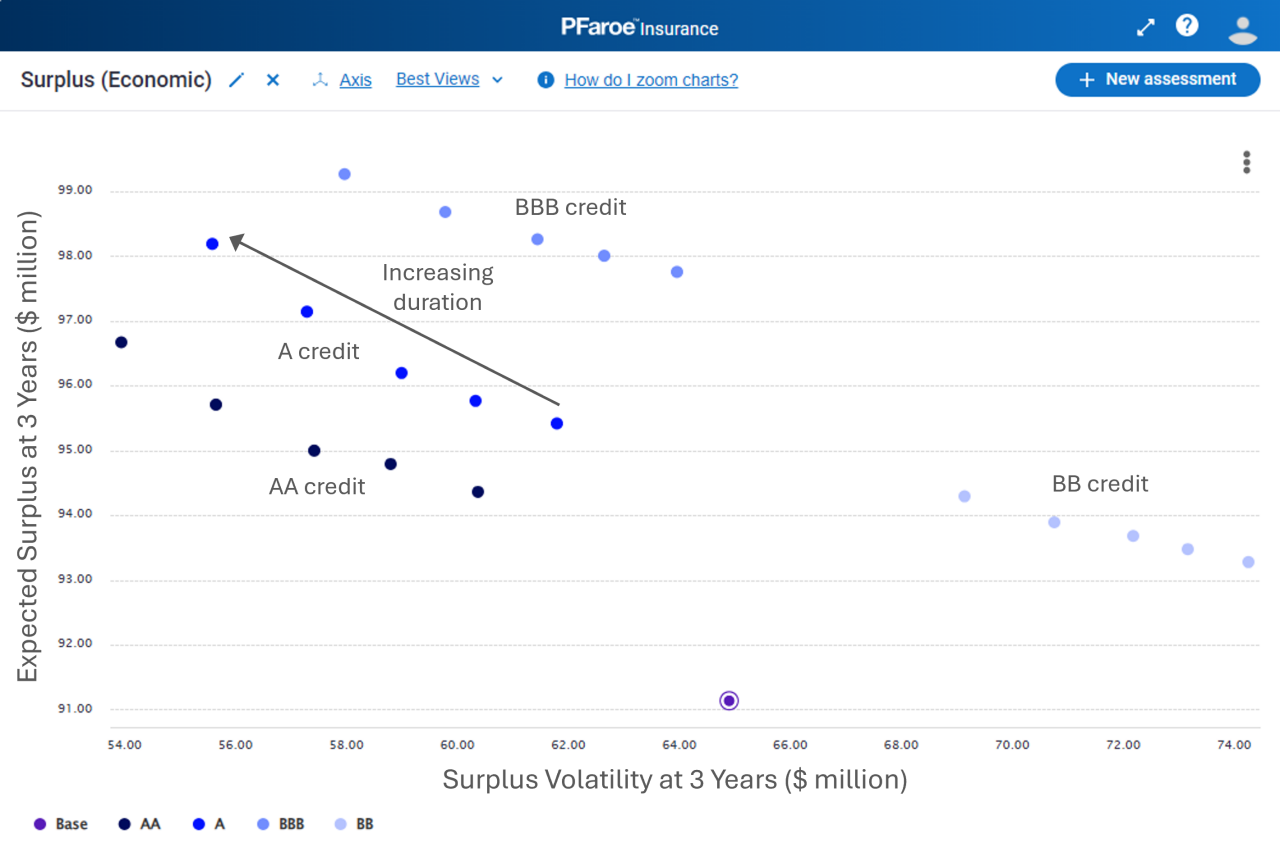Viewport: 1280px width, 861px height.
Task: Toggle the BBB series in the legend
Action: point(281,824)
